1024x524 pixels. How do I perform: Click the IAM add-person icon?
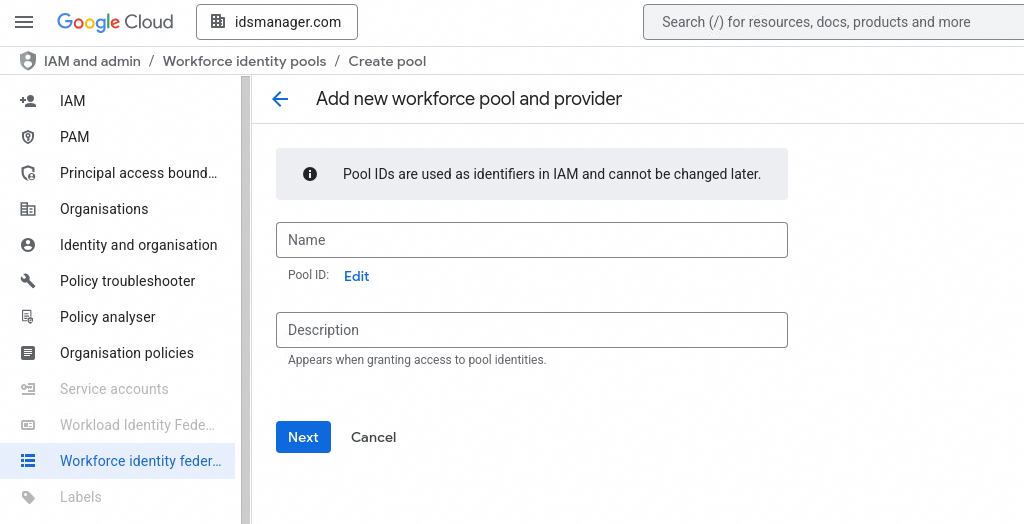(x=28, y=101)
